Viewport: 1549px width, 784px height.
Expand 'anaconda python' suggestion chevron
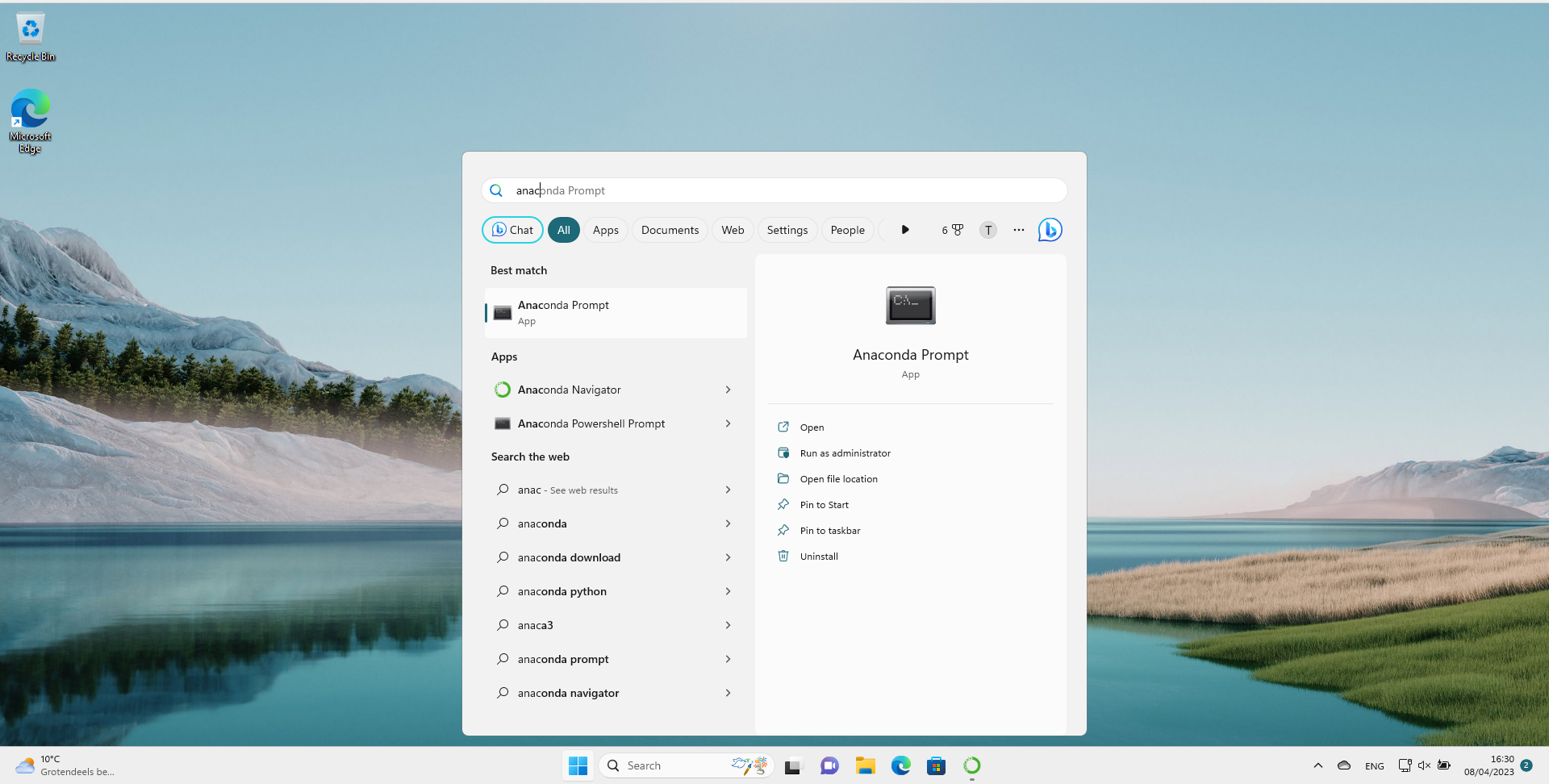tap(728, 591)
